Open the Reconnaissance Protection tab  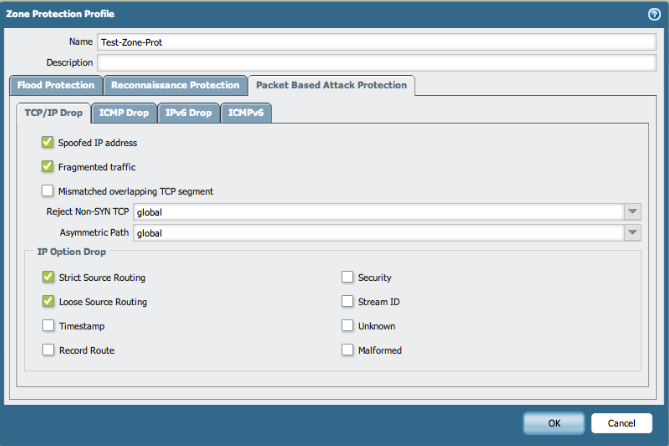pyautogui.click(x=175, y=85)
